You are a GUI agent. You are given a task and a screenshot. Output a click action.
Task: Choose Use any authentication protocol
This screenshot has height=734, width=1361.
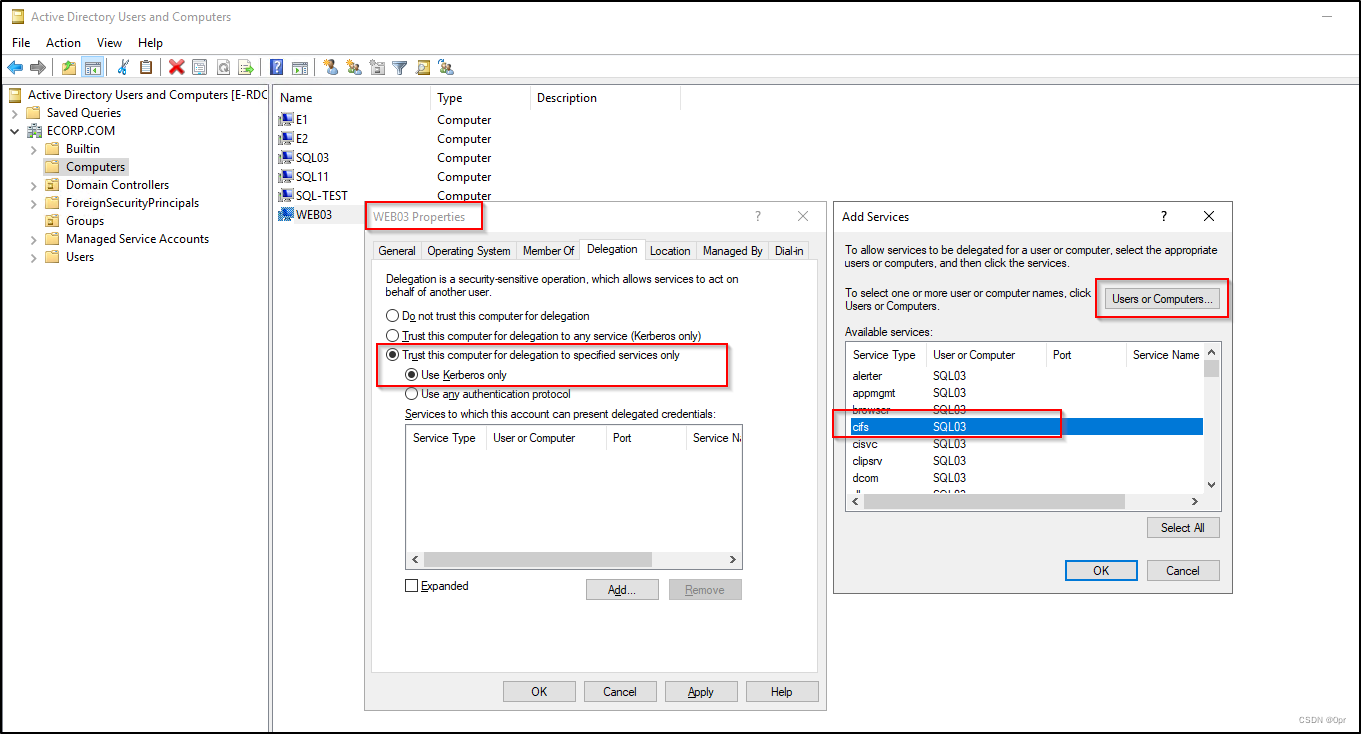(x=412, y=394)
